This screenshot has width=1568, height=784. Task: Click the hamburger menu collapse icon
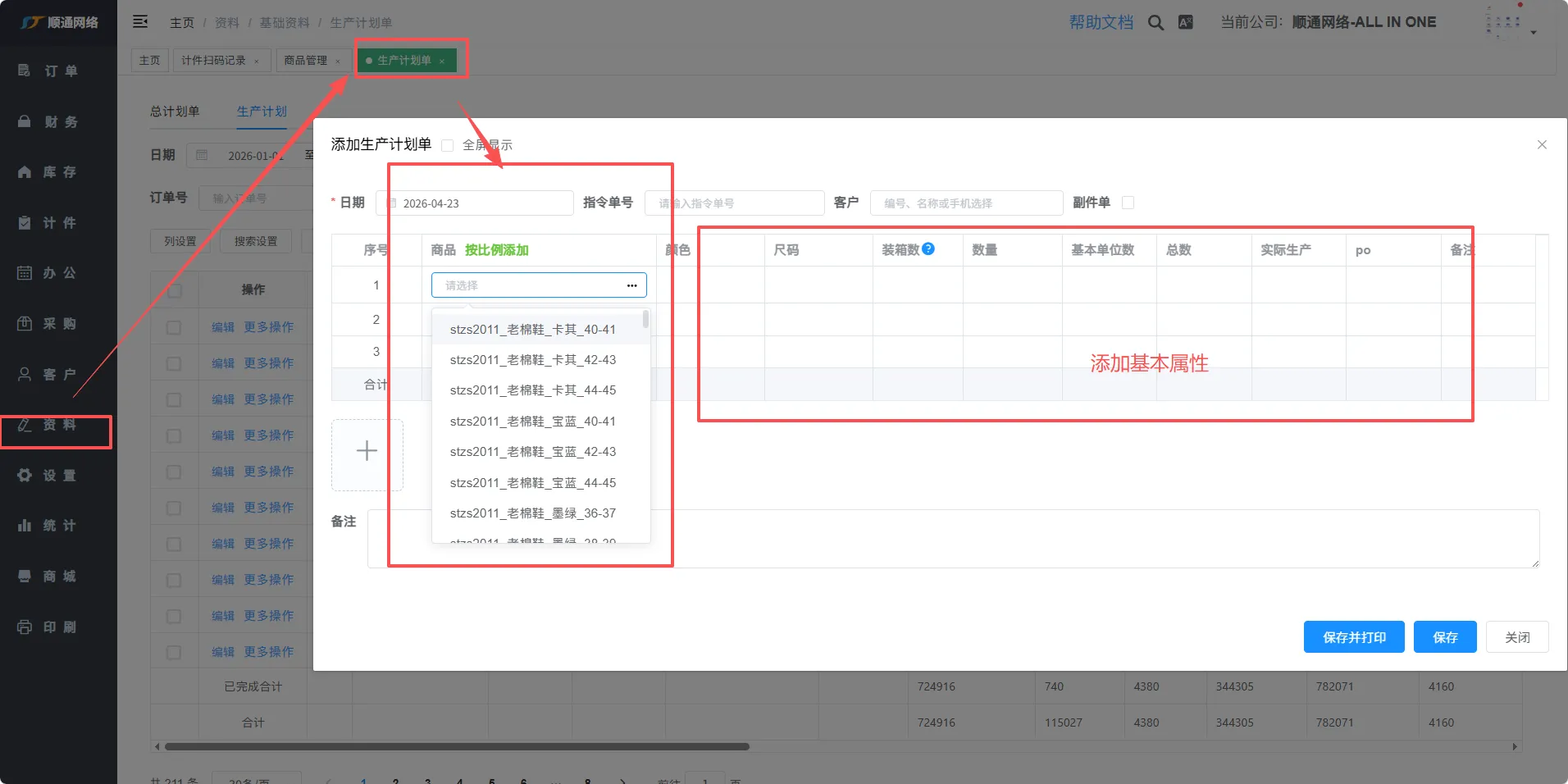[x=140, y=22]
